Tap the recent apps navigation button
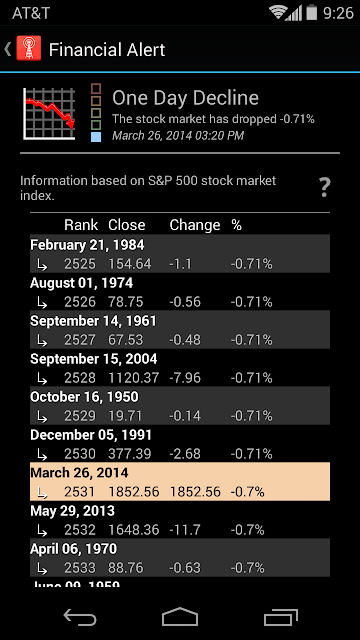Viewport: 360px width, 640px height. click(281, 618)
